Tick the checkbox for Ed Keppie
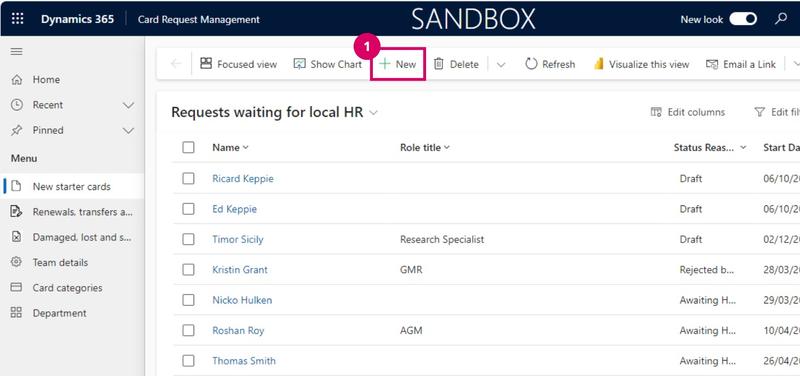The width and height of the screenshot is (800, 376). coord(188,209)
